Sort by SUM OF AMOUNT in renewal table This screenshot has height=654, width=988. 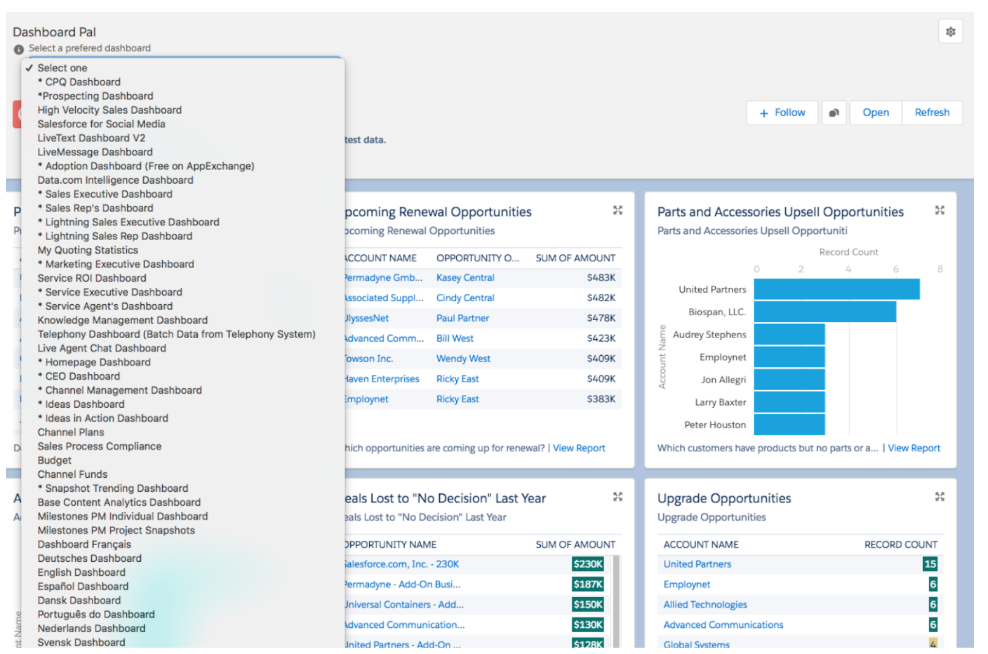(575, 258)
